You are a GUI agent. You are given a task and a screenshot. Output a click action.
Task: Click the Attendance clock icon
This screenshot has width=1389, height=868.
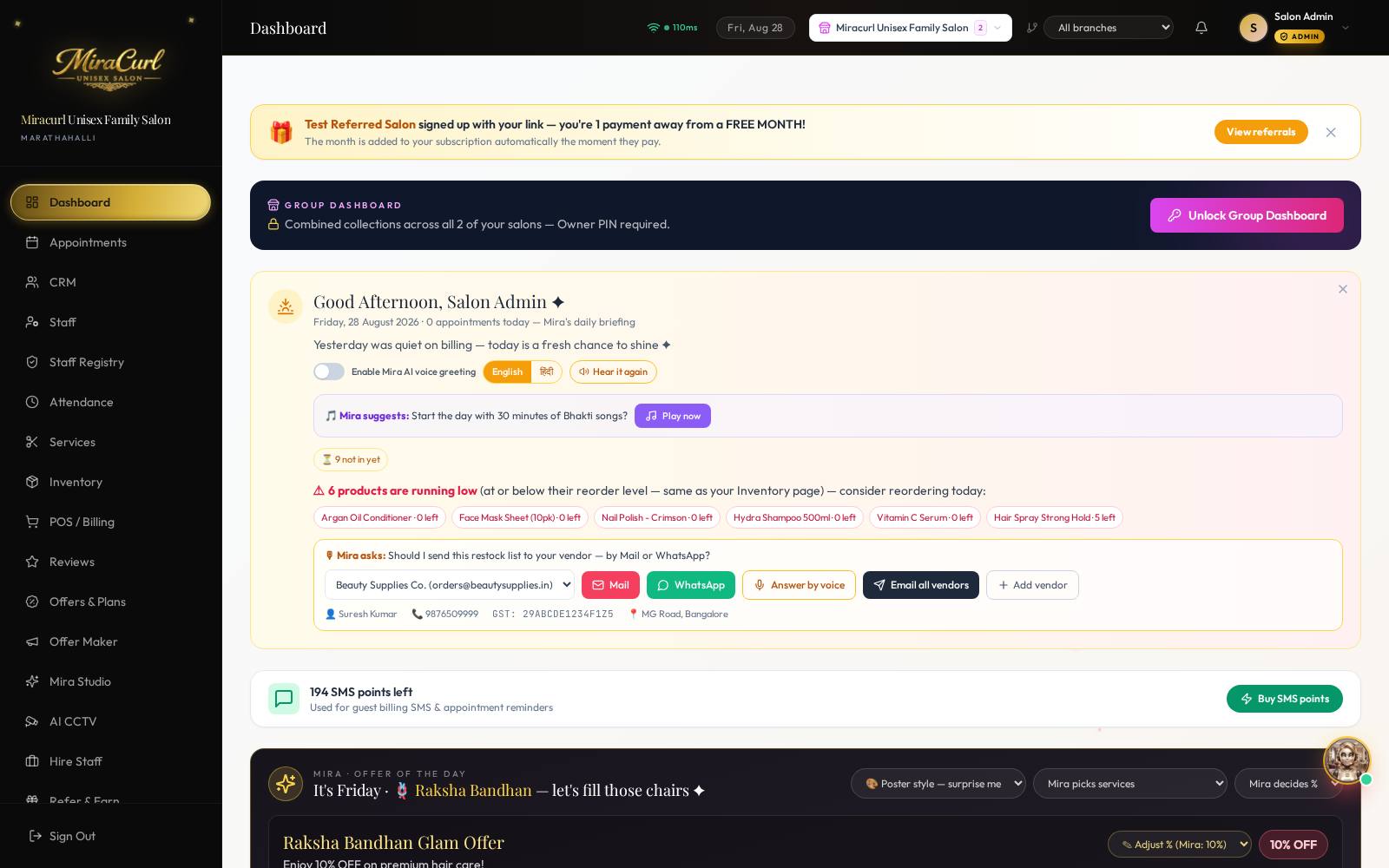32,402
